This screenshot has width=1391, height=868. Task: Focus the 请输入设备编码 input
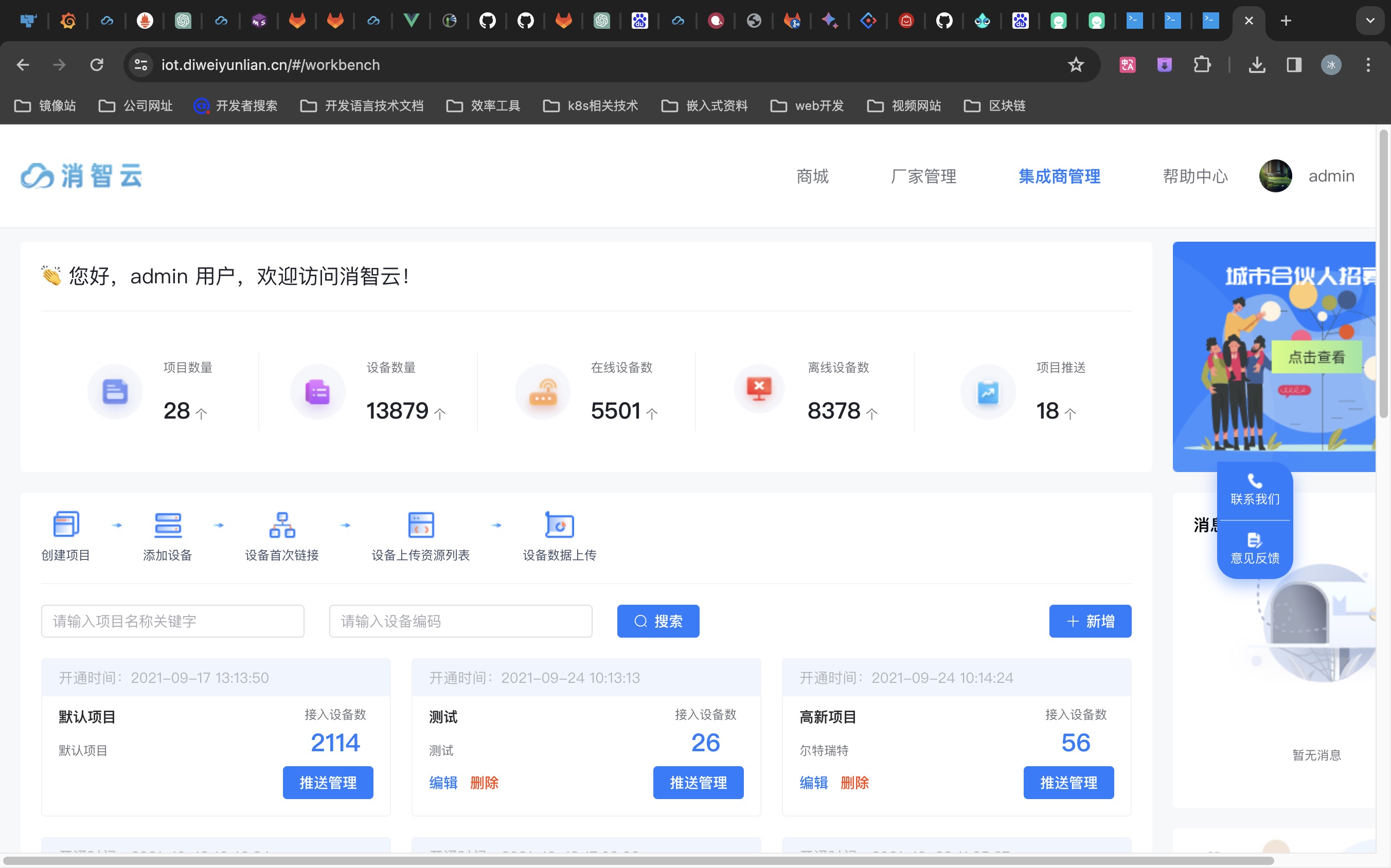click(x=460, y=621)
